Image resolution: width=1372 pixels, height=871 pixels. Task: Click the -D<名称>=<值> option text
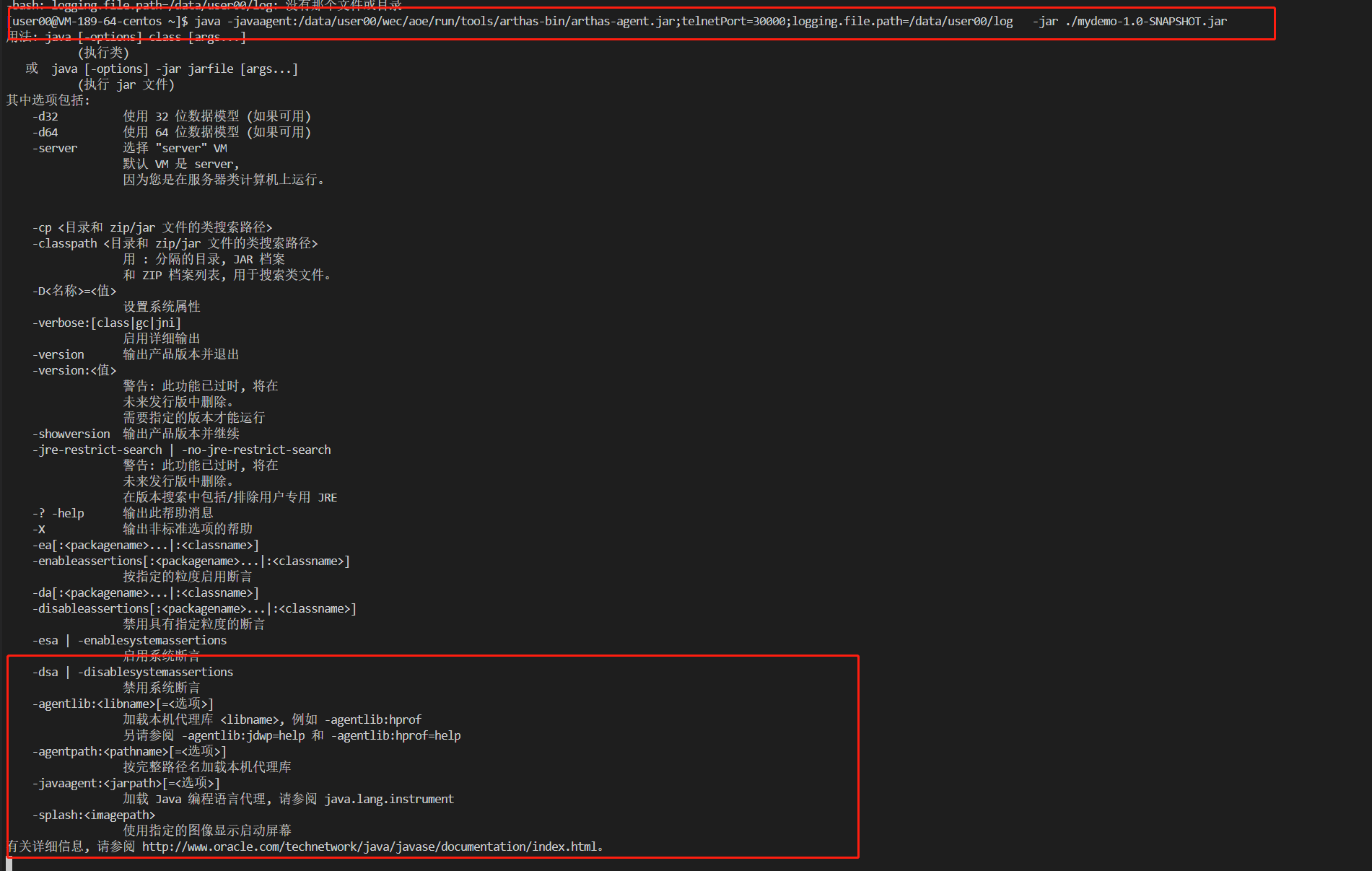pyautogui.click(x=74, y=290)
